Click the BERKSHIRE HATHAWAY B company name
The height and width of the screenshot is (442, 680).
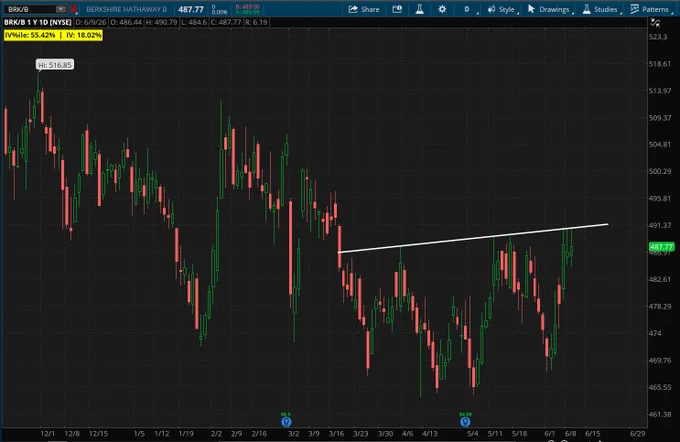tap(126, 9)
